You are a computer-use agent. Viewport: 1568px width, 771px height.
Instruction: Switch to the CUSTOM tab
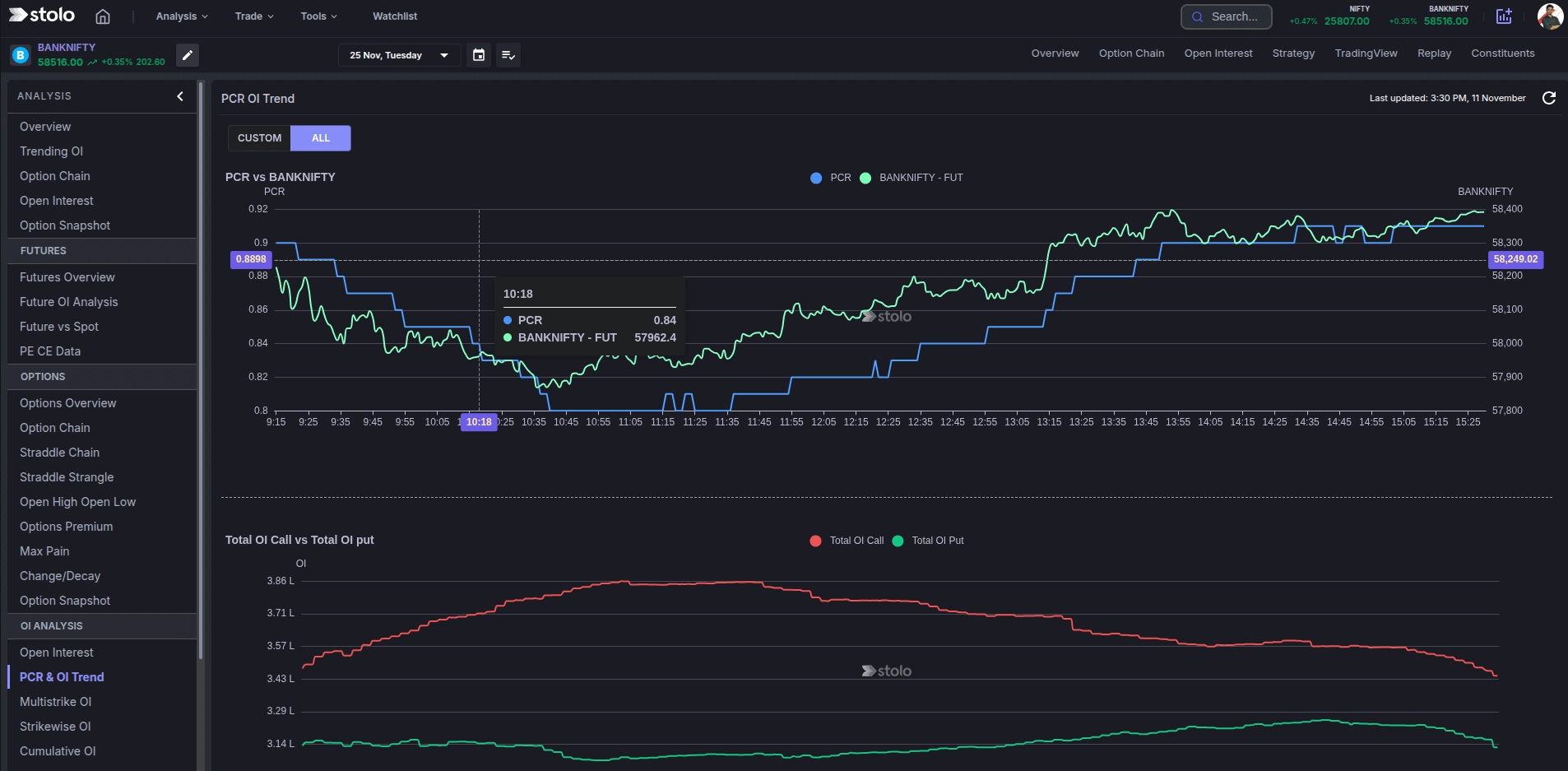pyautogui.click(x=259, y=137)
